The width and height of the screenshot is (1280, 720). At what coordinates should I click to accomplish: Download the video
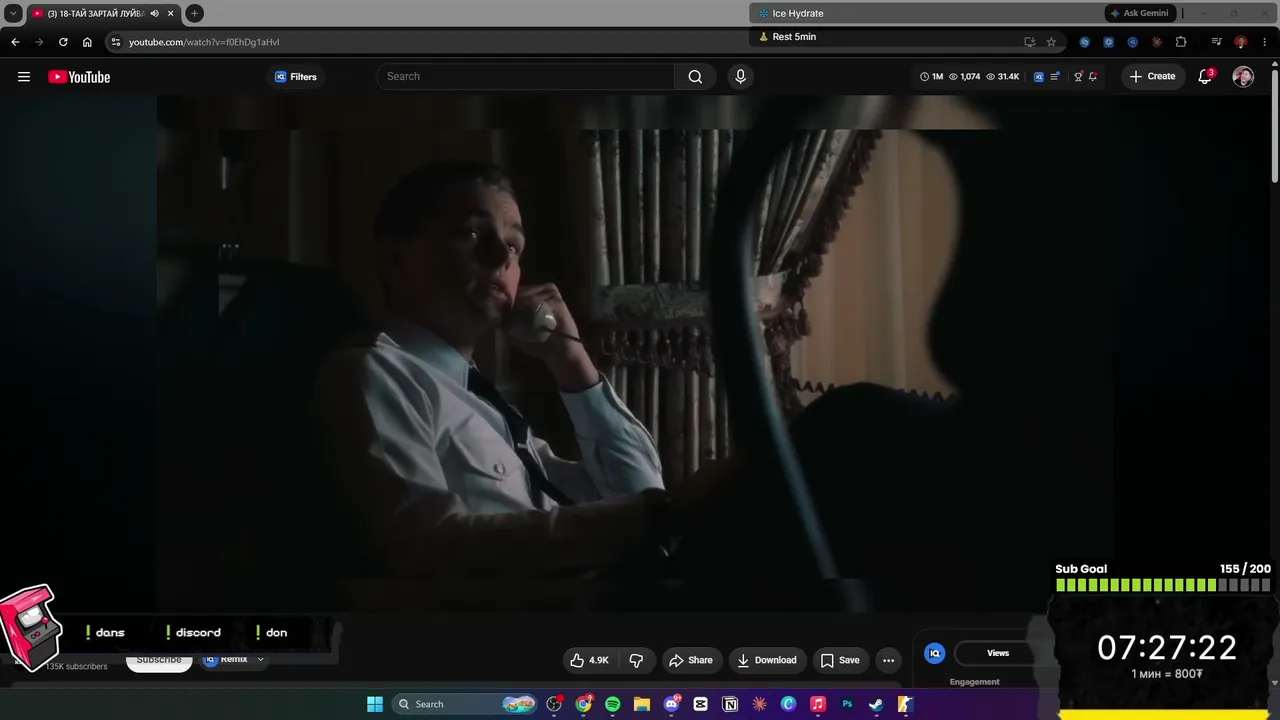(767, 660)
